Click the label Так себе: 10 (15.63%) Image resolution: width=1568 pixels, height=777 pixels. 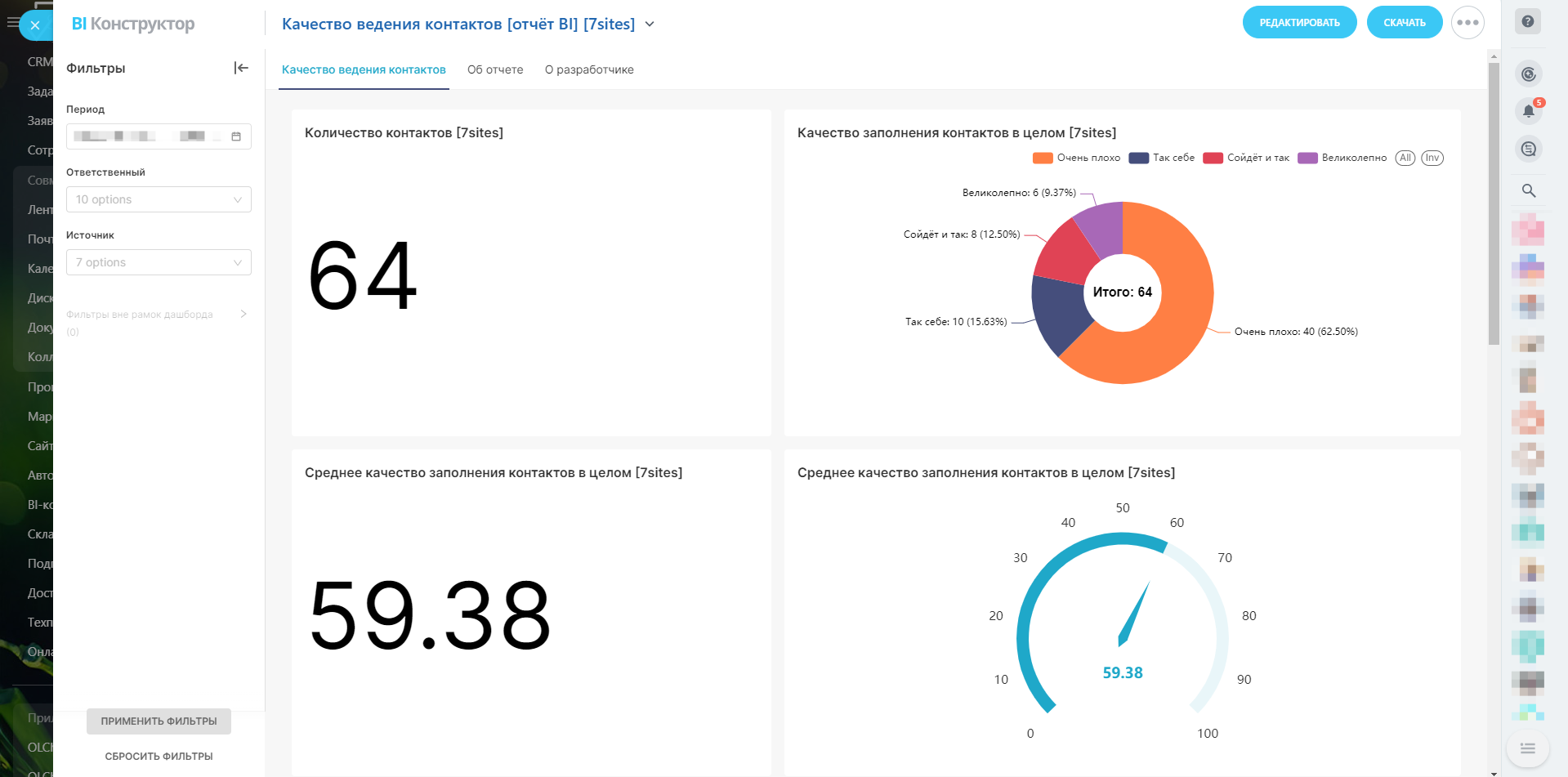(956, 322)
